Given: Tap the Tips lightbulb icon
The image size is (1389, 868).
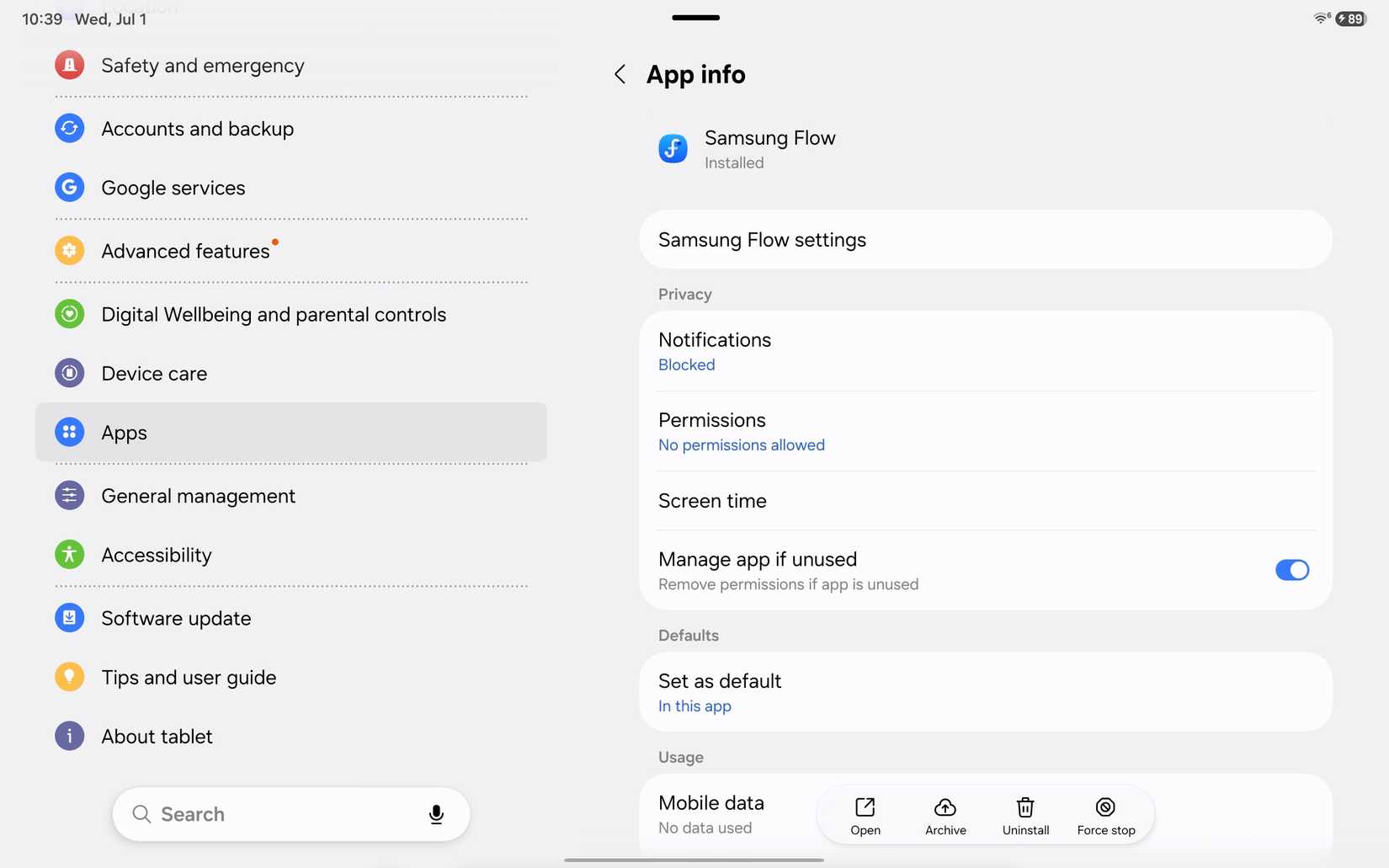Looking at the screenshot, I should [69, 677].
